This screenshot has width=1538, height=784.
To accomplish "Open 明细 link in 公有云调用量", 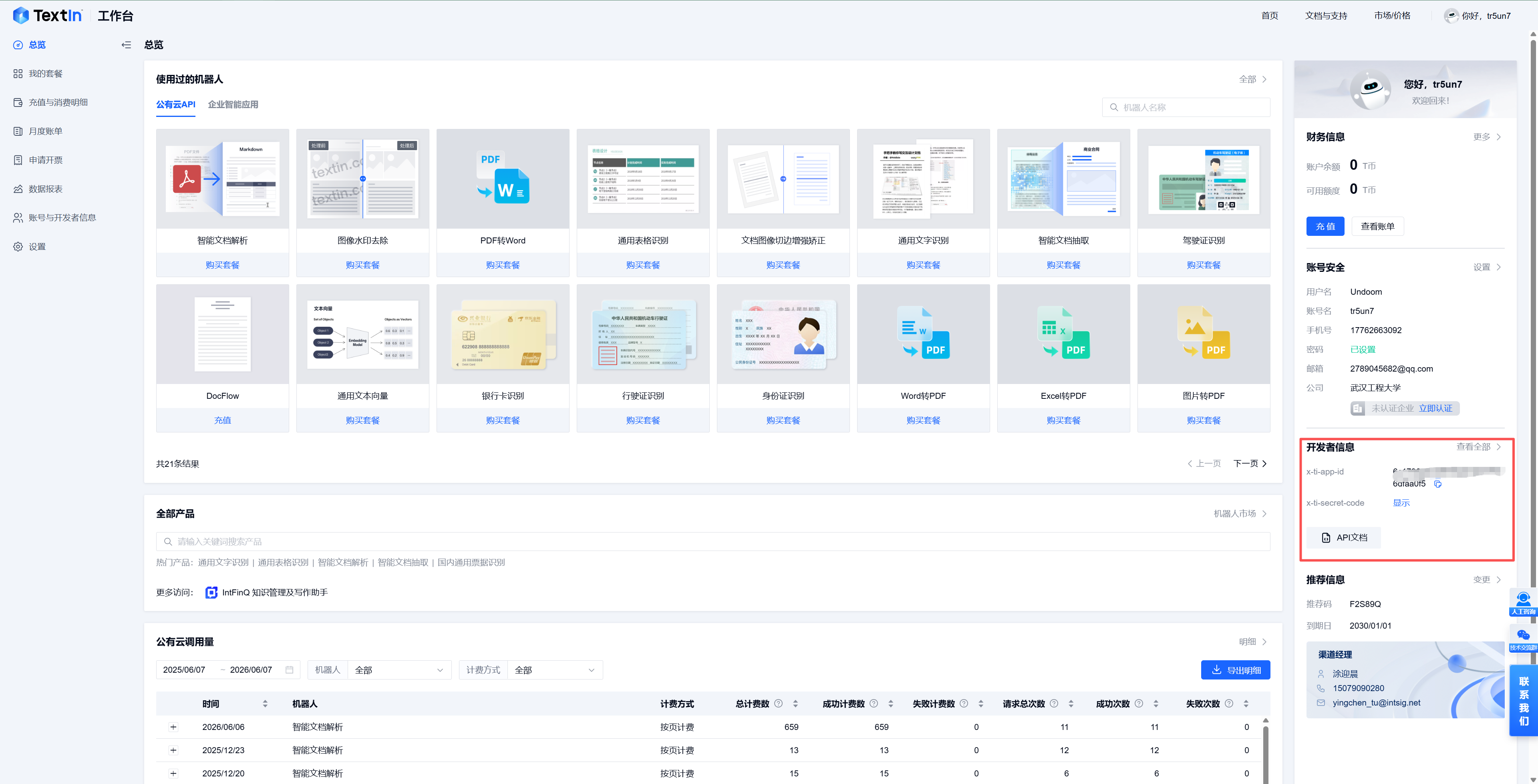I will tap(1252, 642).
